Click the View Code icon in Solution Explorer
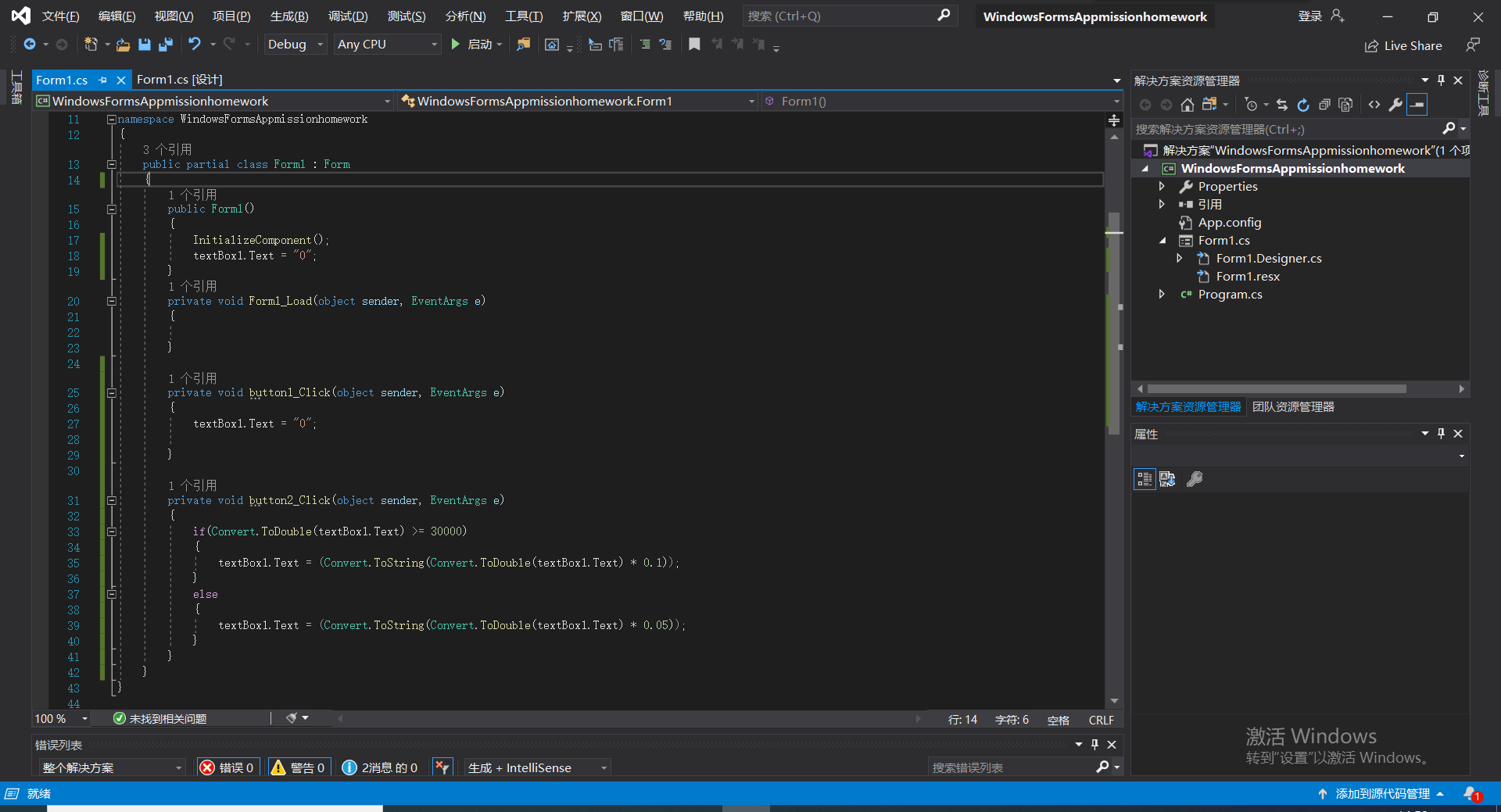The image size is (1501, 812). tap(1374, 105)
